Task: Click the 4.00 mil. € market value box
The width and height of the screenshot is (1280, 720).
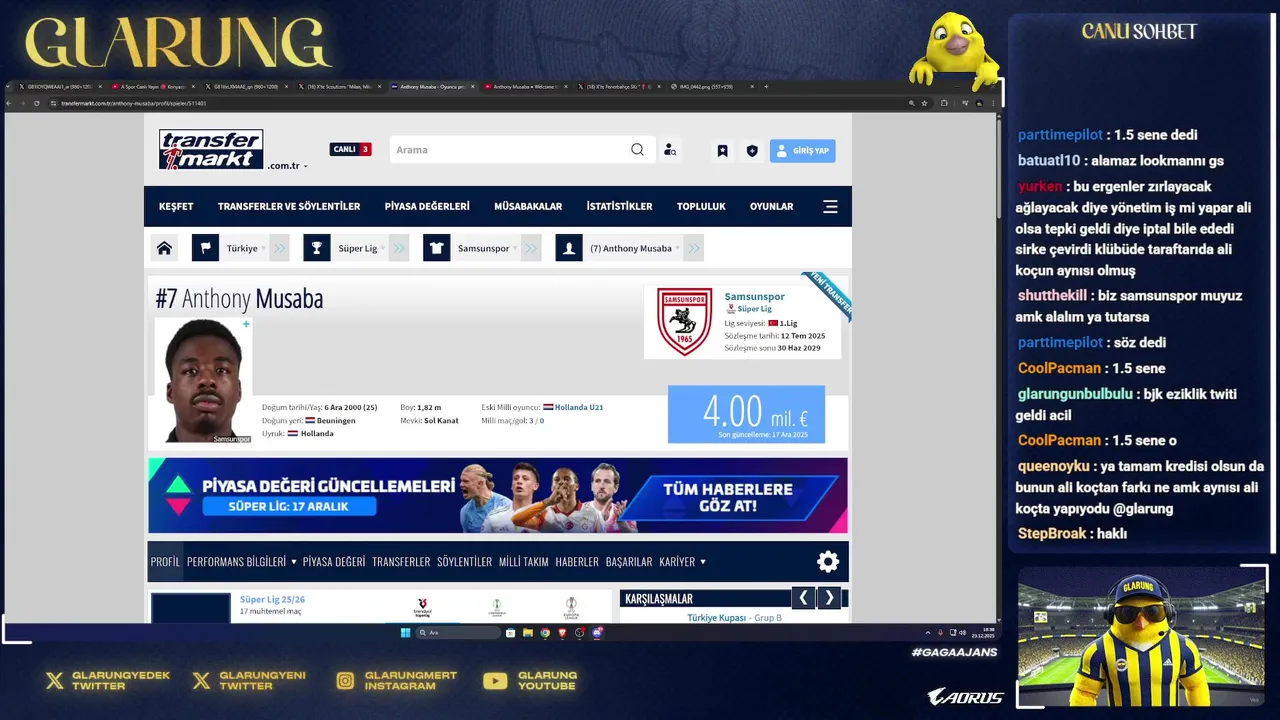Action: [x=746, y=414]
